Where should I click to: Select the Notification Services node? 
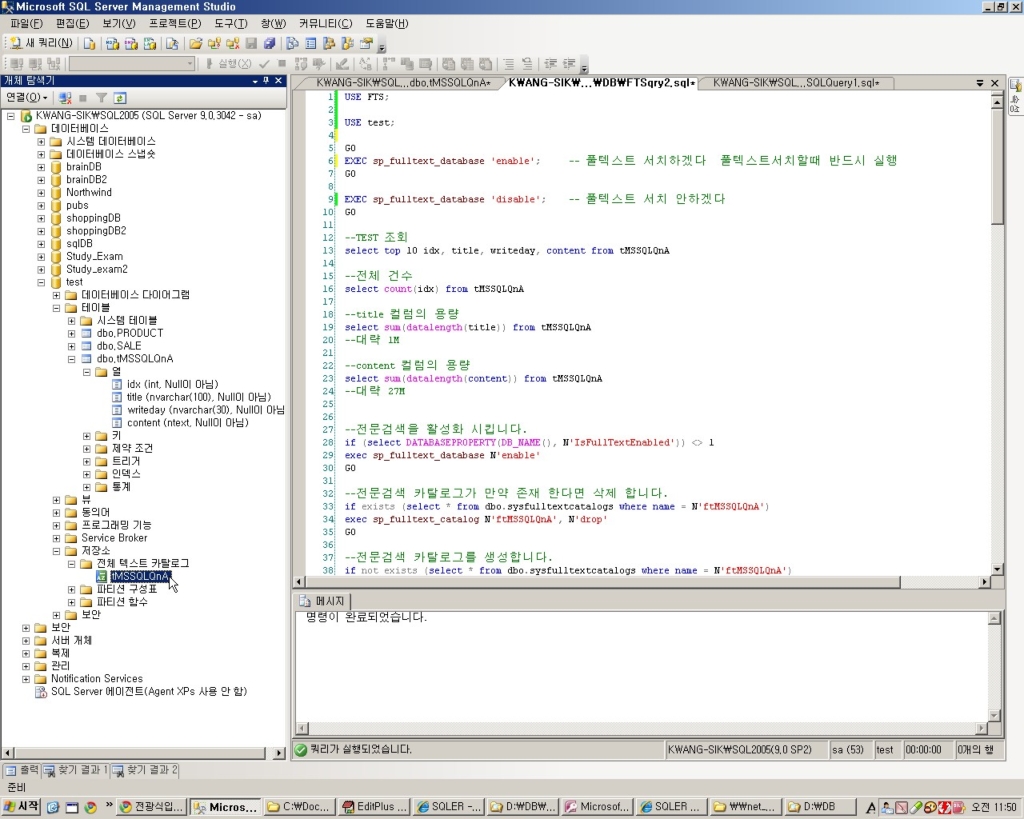pos(97,679)
